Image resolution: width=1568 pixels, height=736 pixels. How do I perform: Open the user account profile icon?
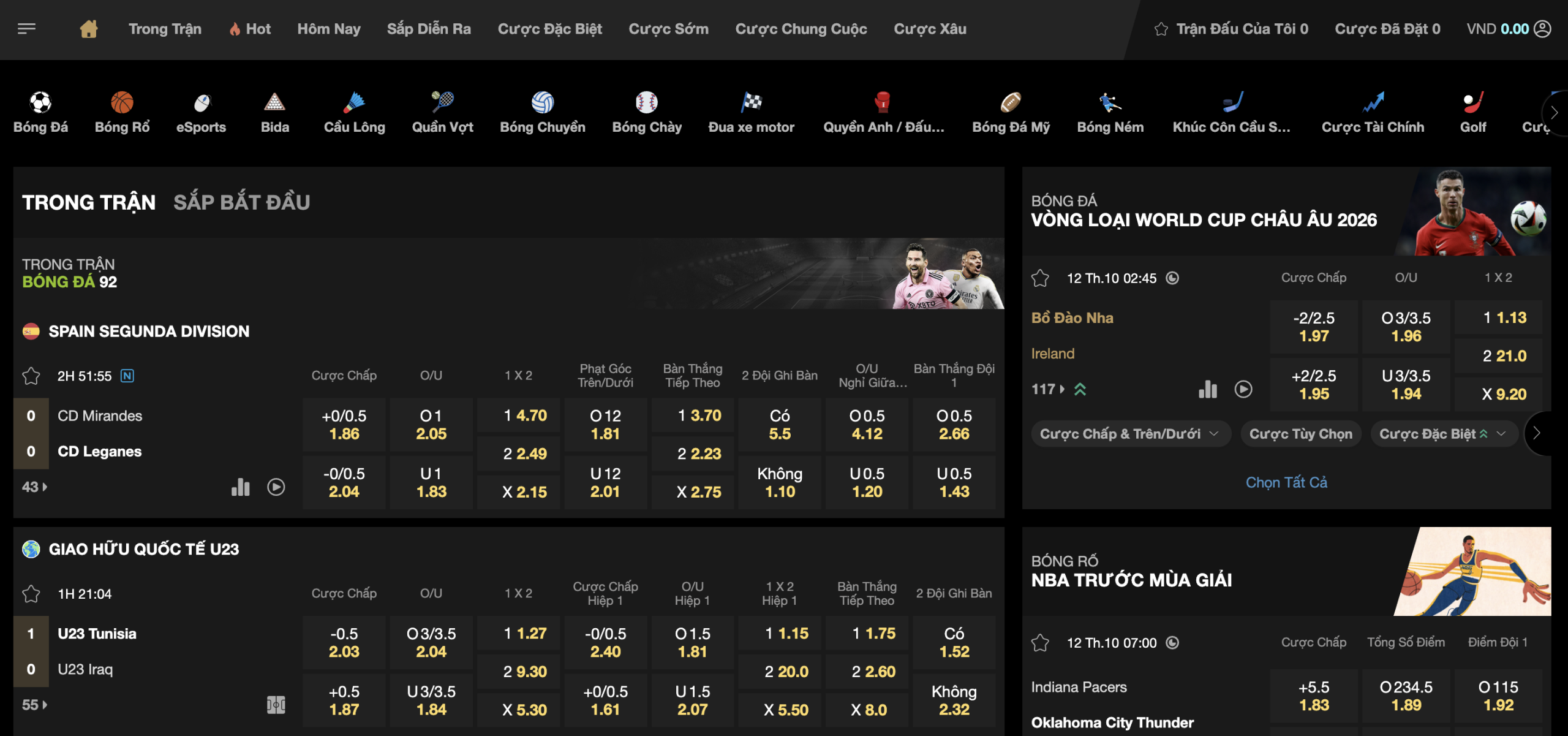pos(1542,29)
